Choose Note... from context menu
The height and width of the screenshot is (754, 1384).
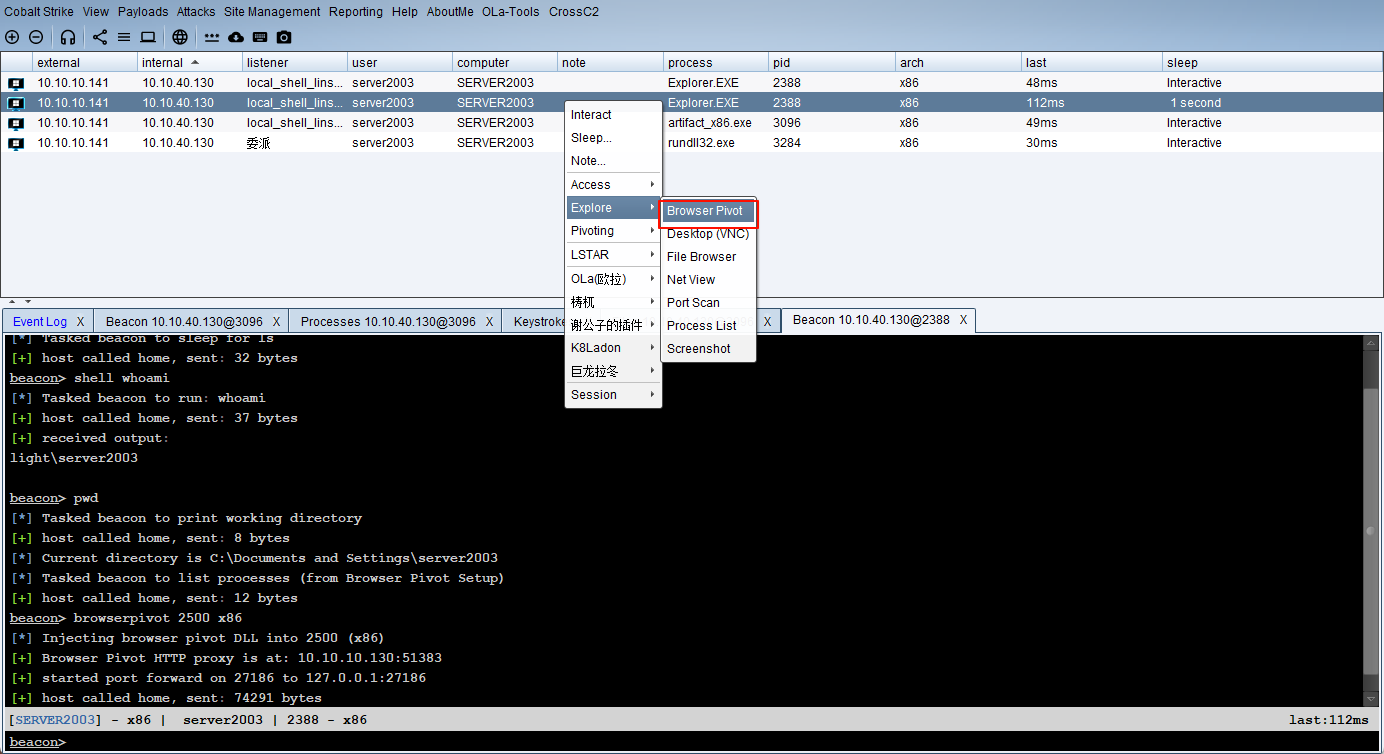[613, 161]
